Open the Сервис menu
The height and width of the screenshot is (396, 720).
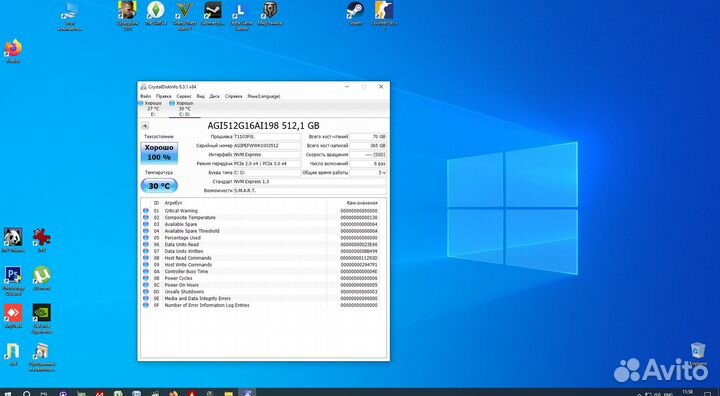[x=184, y=96]
